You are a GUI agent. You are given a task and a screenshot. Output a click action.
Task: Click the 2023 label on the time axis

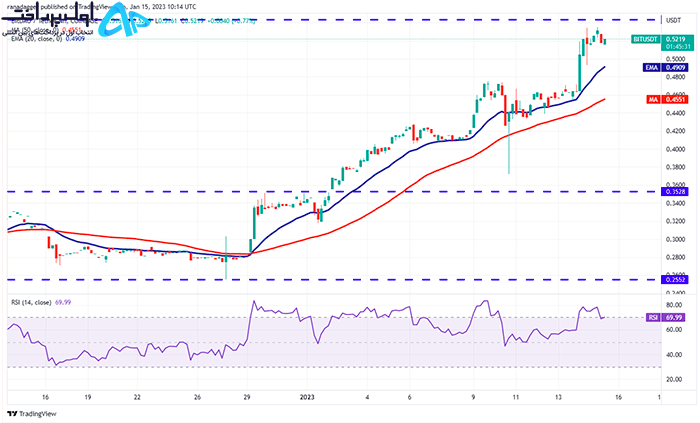(x=307, y=397)
